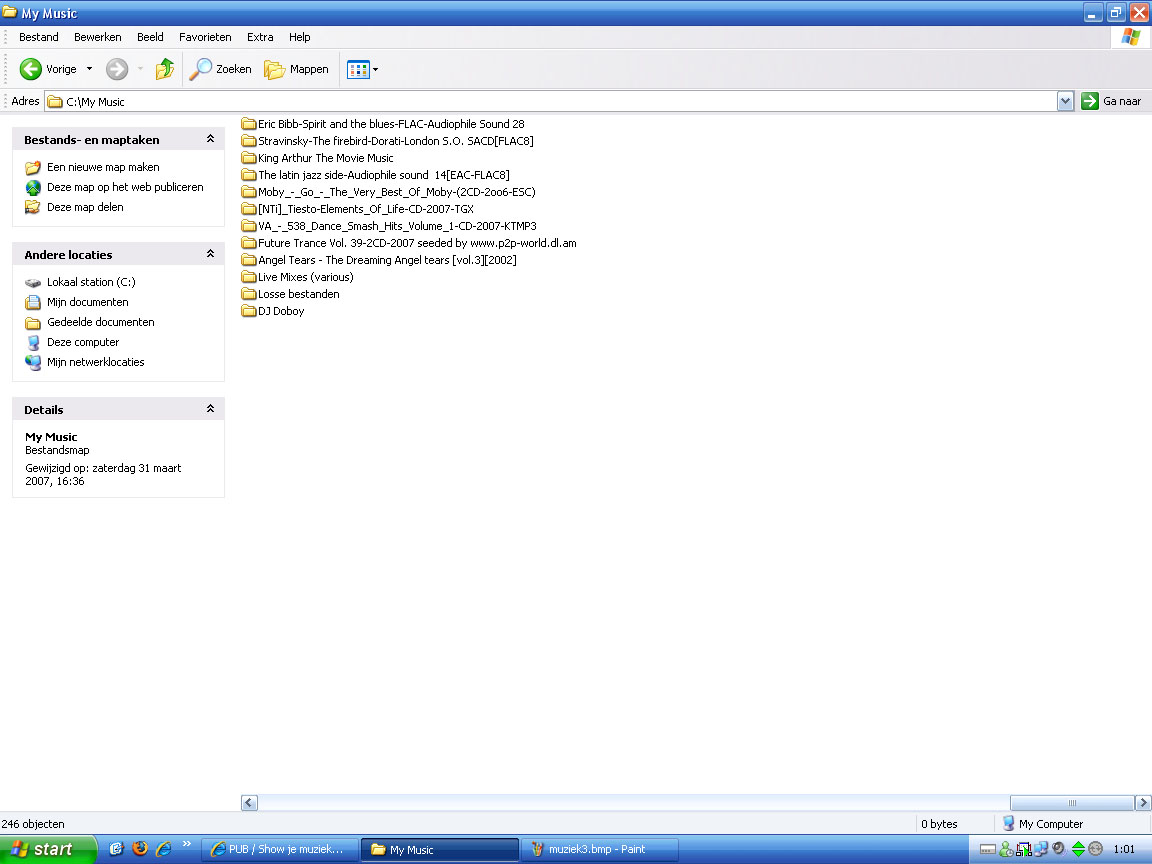Open the Extra menu
This screenshot has width=1152, height=864.
(x=260, y=37)
